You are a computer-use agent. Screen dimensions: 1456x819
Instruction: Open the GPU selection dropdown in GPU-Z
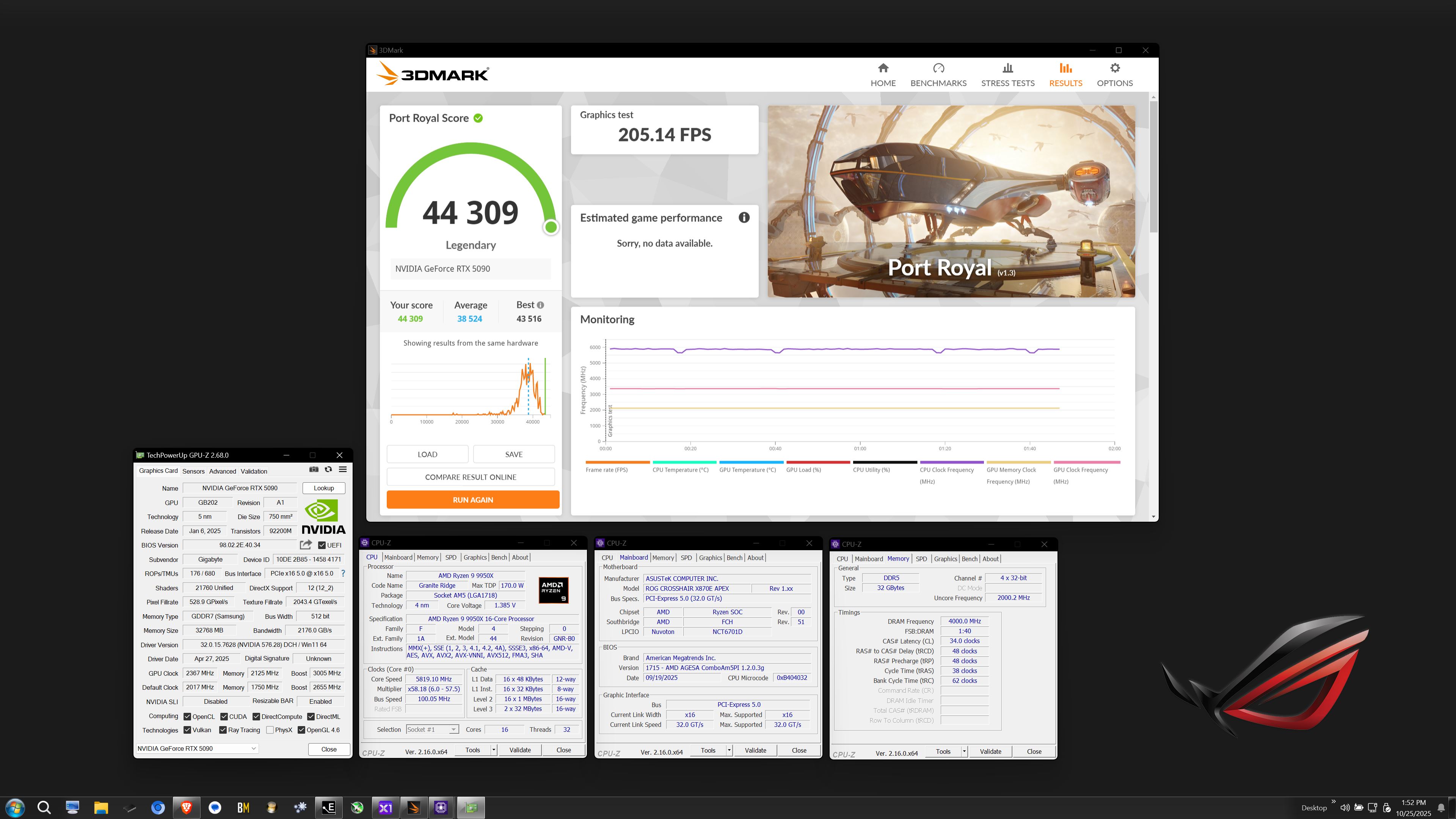(254, 748)
